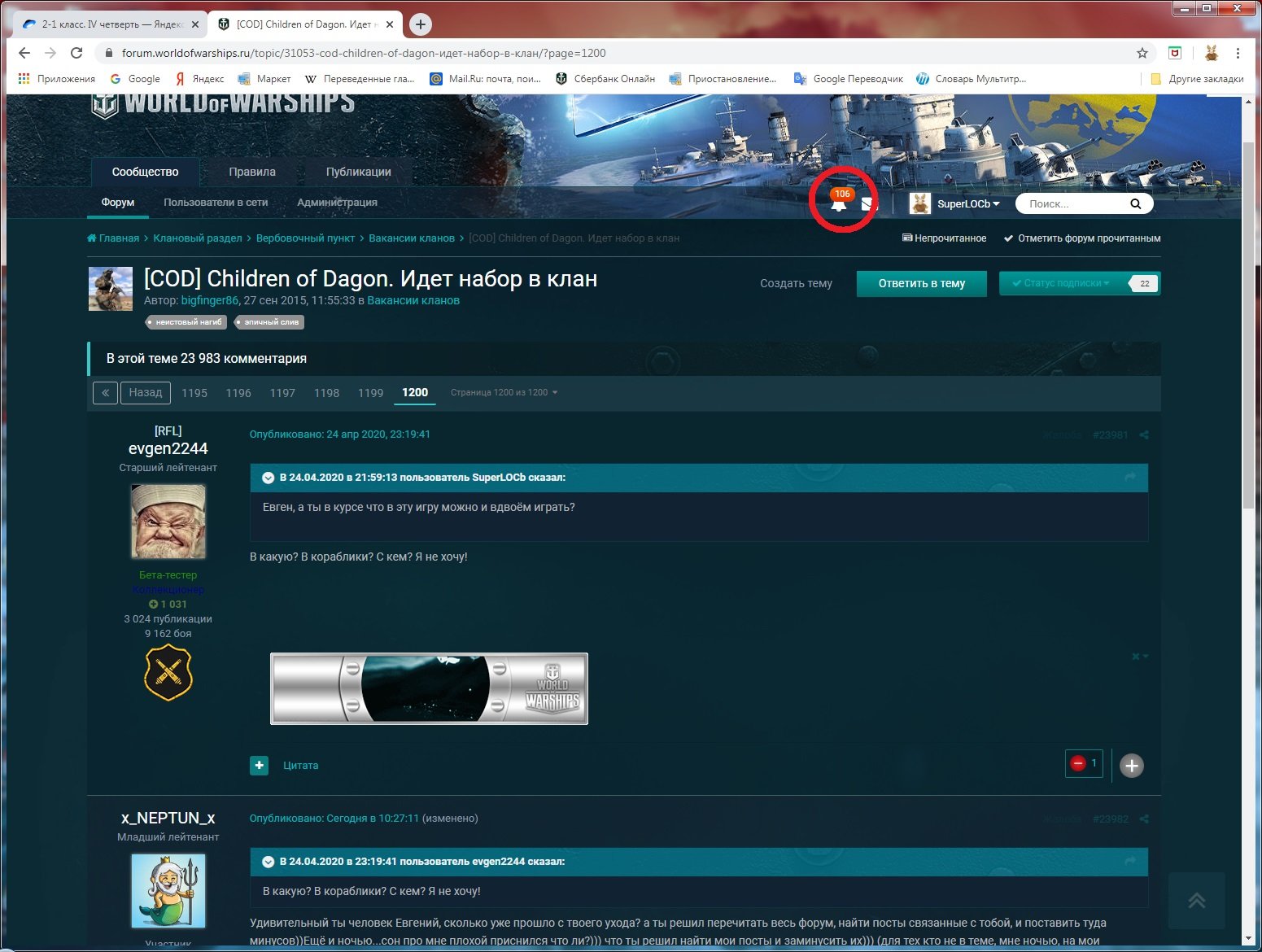Open Приложения apps shortcut
The width and height of the screenshot is (1262, 952).
pyautogui.click(x=56, y=79)
